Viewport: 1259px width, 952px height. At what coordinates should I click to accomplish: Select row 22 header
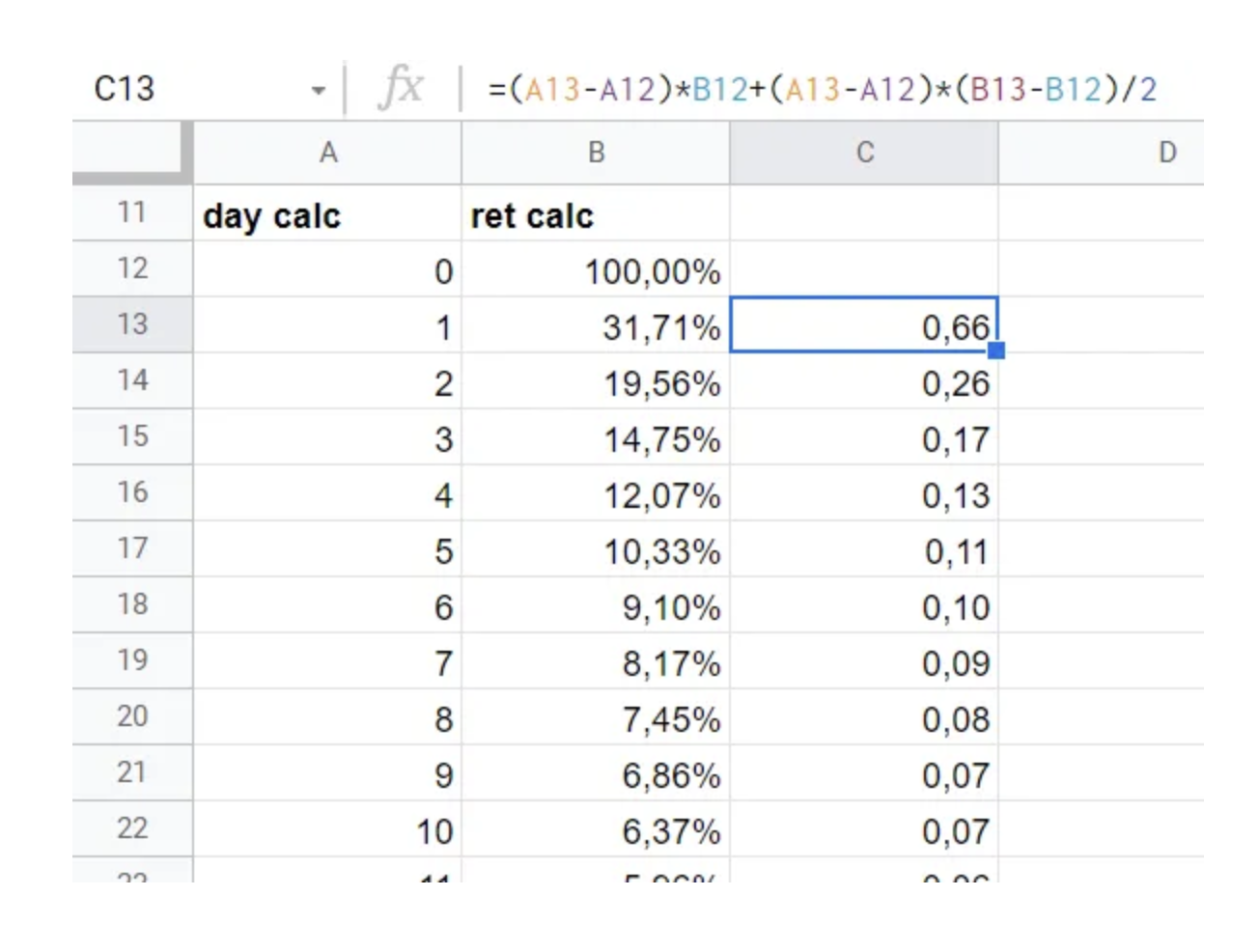point(132,828)
